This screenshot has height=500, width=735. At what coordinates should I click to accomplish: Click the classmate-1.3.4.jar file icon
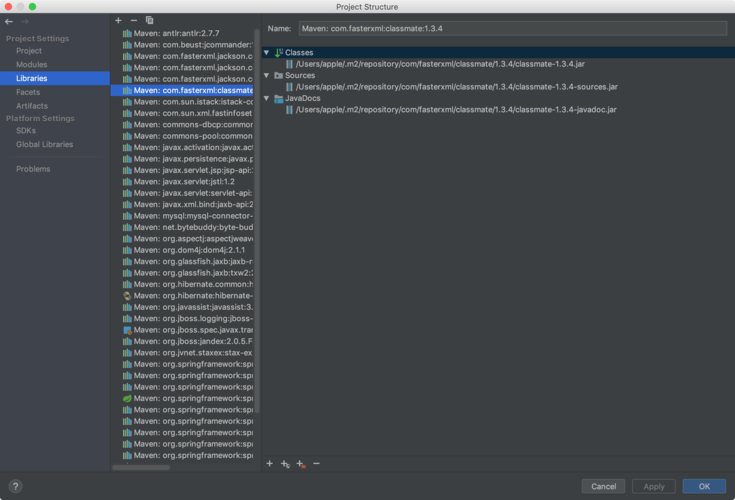click(289, 64)
